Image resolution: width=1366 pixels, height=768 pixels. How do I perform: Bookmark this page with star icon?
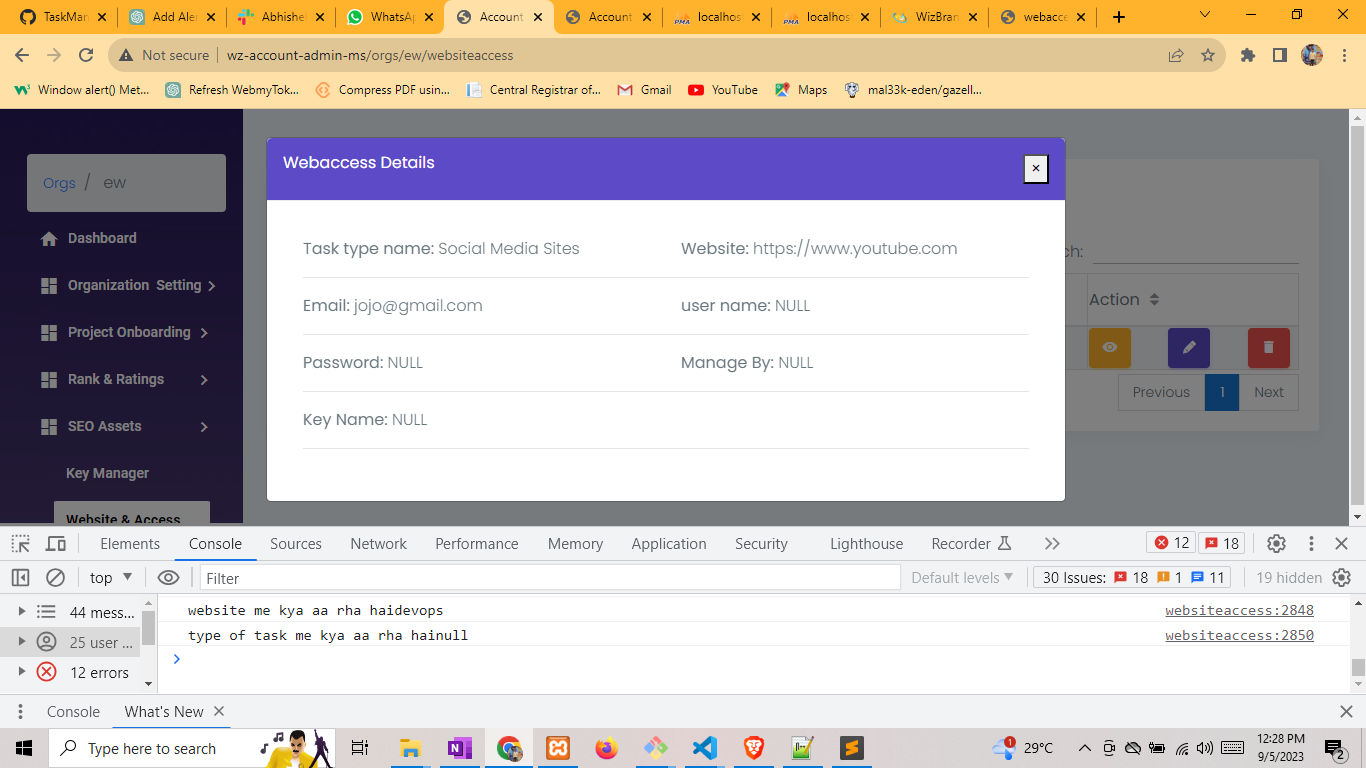[1208, 55]
